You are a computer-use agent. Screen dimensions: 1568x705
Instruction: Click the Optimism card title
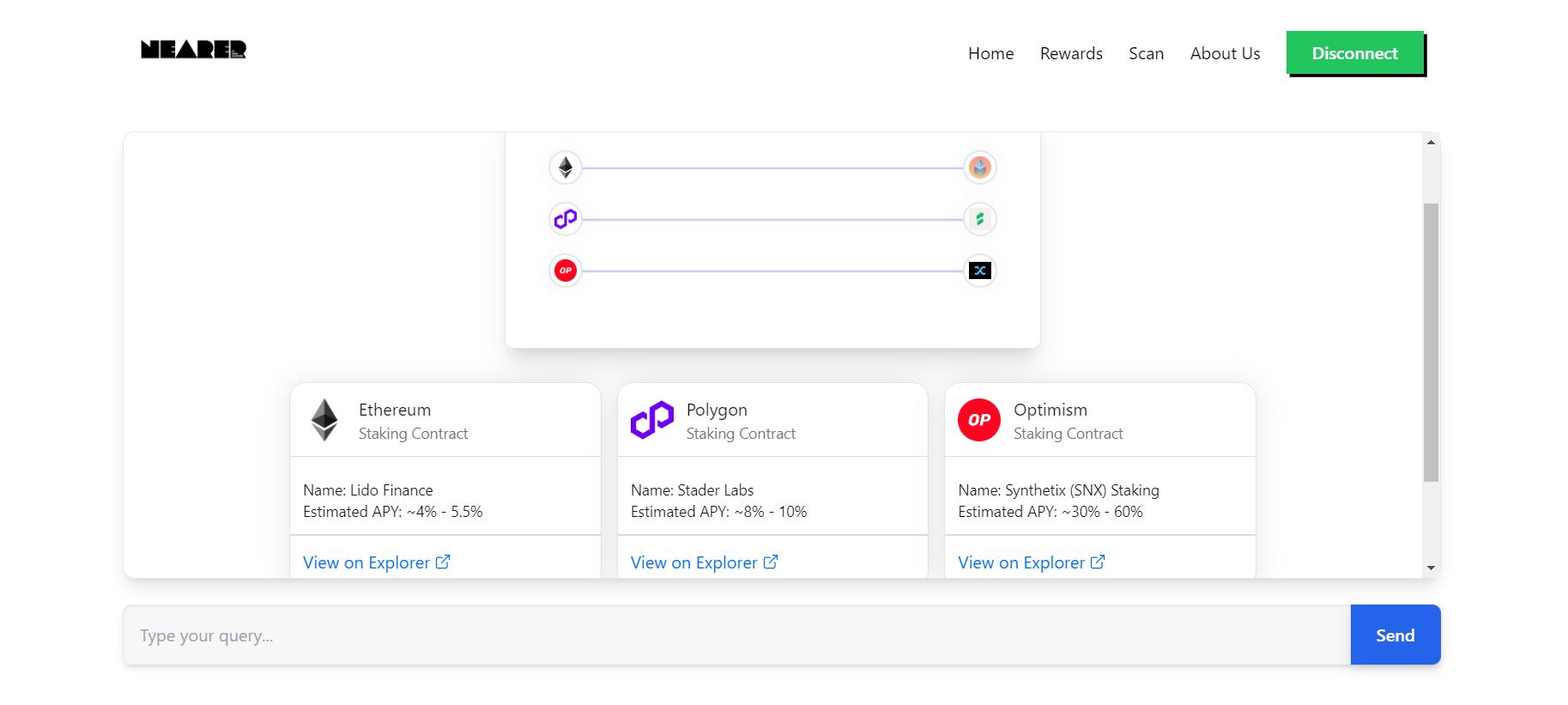1050,410
